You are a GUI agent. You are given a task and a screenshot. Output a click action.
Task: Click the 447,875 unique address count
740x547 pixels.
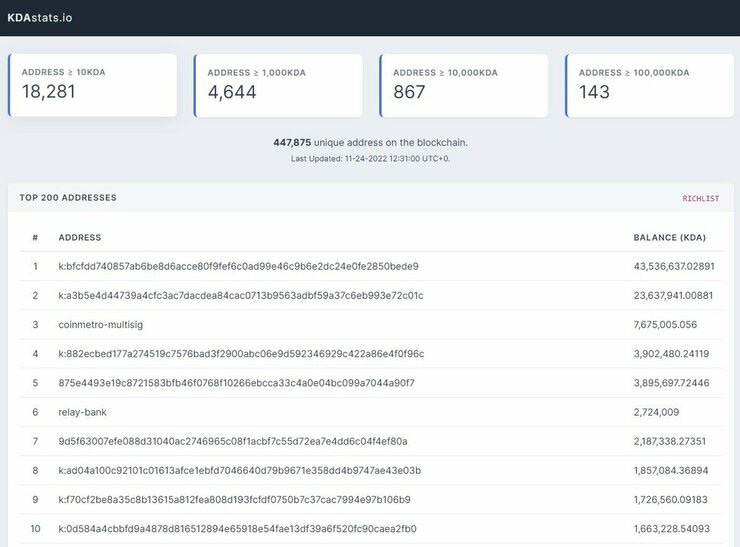pos(292,143)
